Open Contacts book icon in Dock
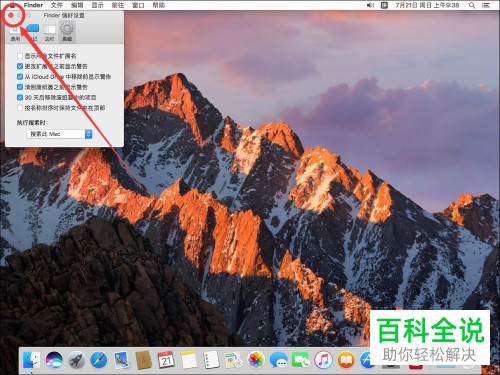 coord(144,360)
